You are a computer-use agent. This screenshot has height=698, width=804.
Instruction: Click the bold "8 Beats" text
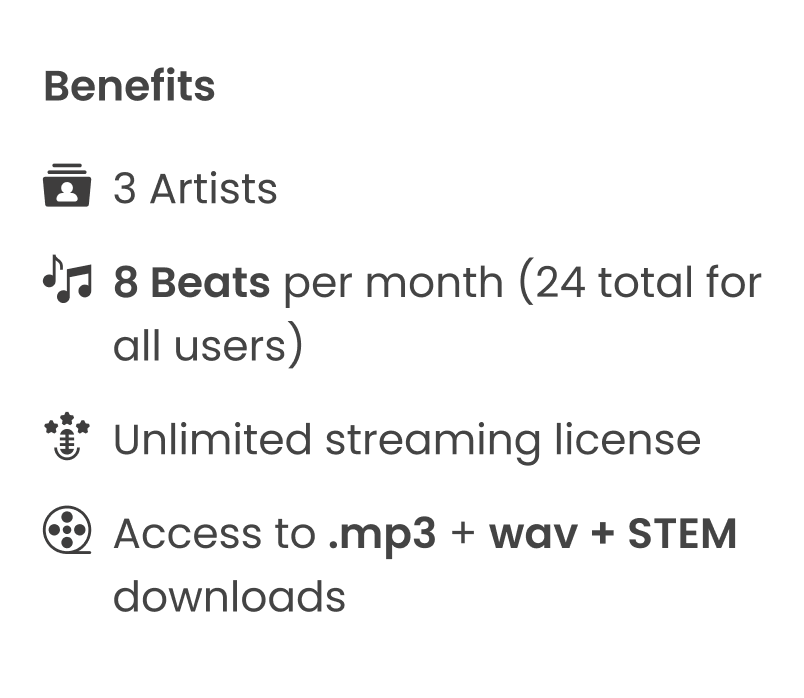191,283
